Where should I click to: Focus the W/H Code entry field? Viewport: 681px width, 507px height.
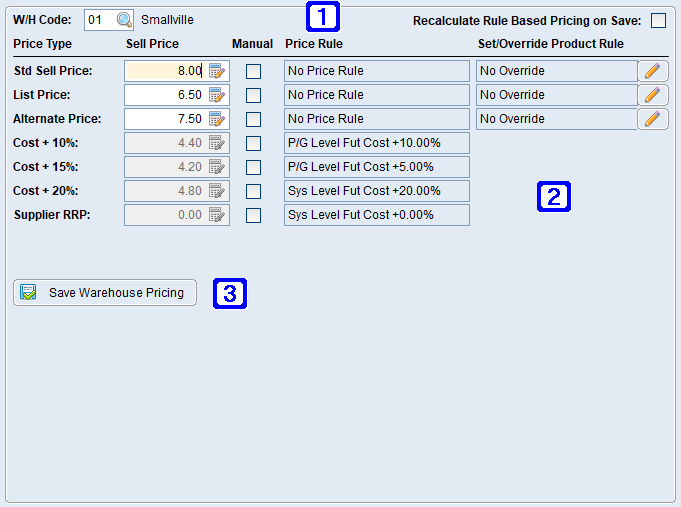click(98, 20)
